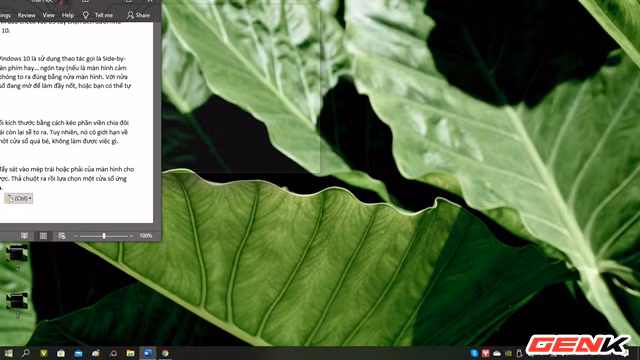The image size is (640, 360).
Task: Open Microsoft Store from the taskbar
Action: click(61, 353)
